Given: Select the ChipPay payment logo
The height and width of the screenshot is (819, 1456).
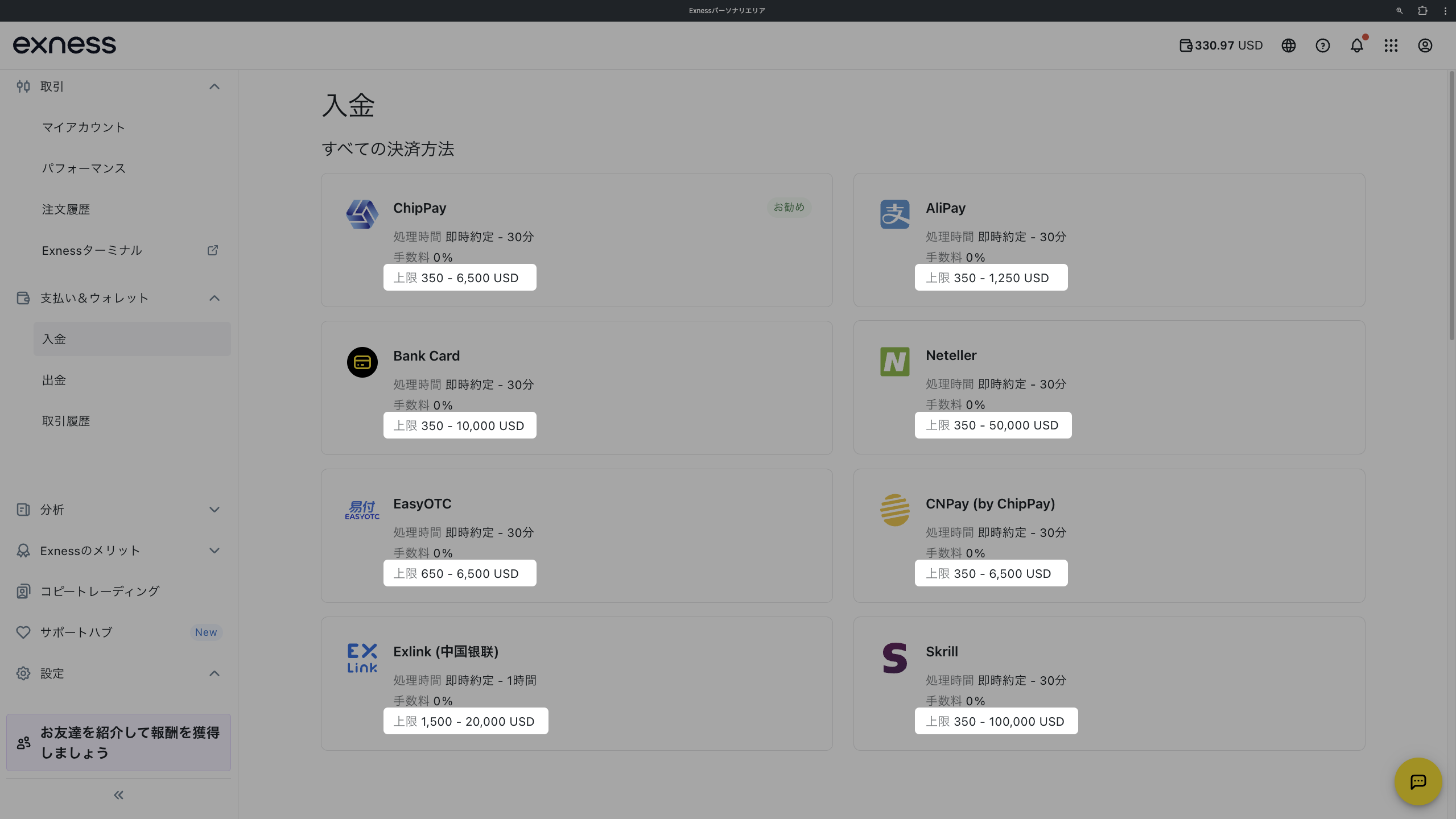Looking at the screenshot, I should coord(362,214).
